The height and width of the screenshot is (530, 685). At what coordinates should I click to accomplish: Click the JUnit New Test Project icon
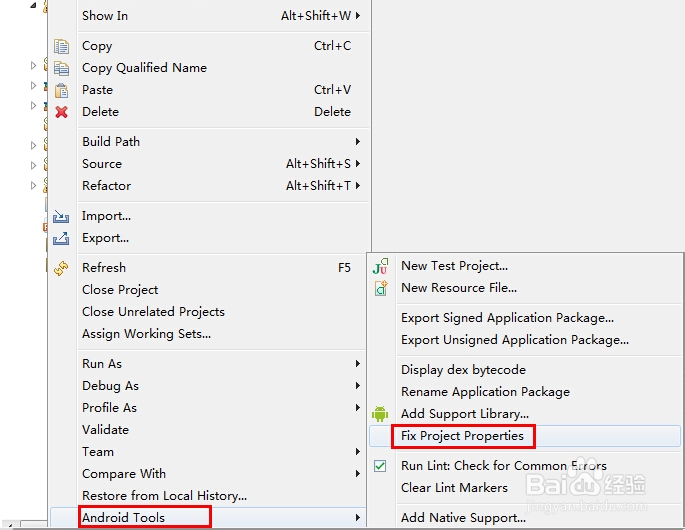coord(380,266)
